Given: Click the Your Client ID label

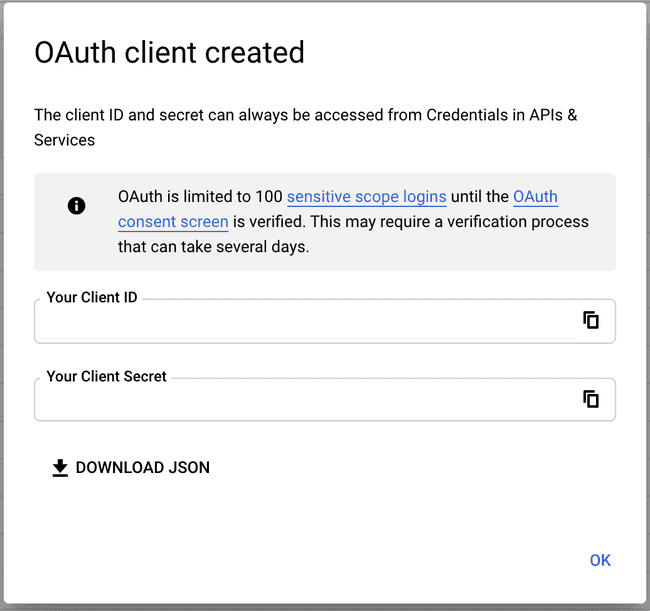Looking at the screenshot, I should tap(92, 297).
